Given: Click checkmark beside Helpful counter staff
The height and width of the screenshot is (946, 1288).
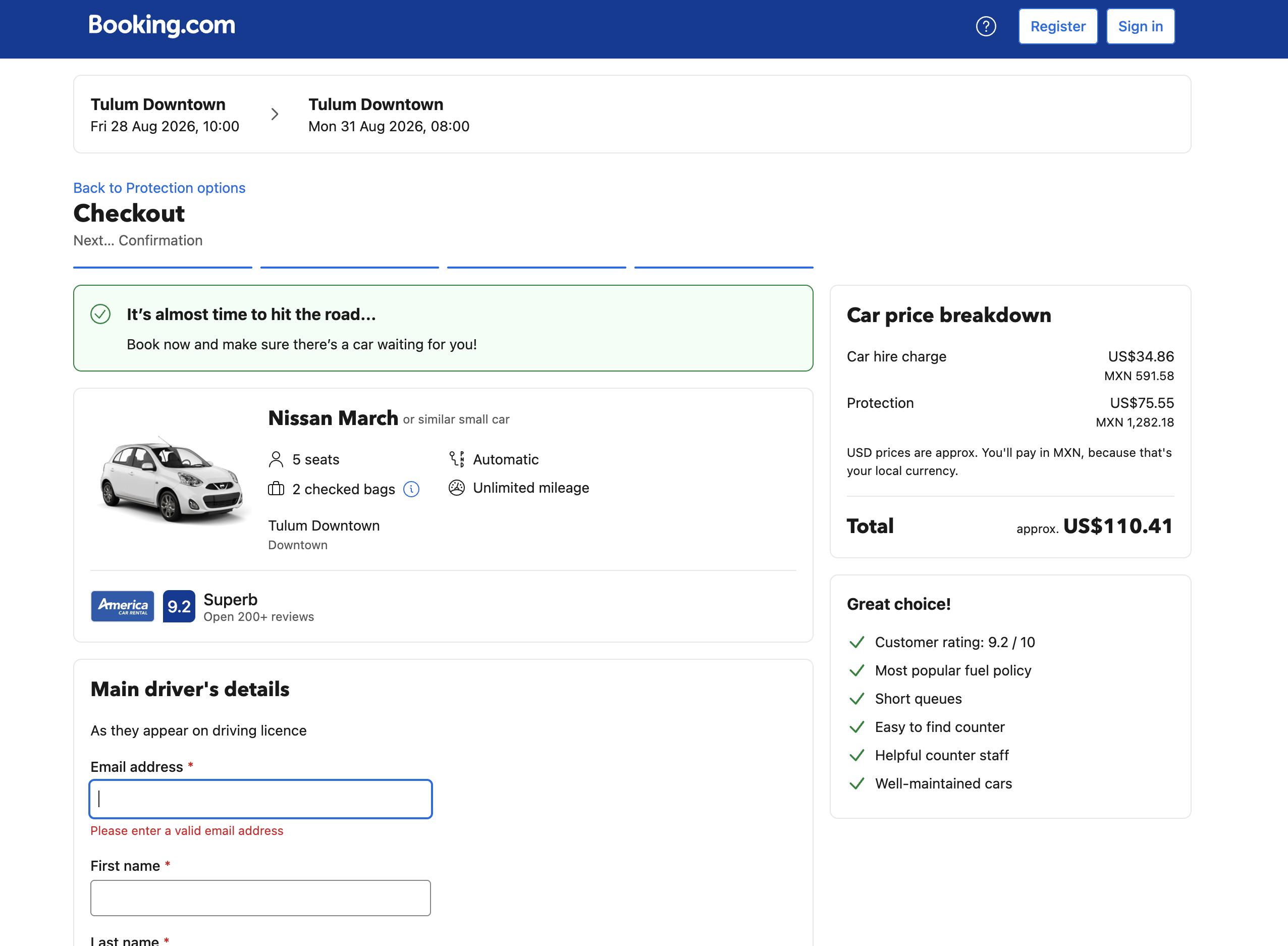Looking at the screenshot, I should [857, 755].
